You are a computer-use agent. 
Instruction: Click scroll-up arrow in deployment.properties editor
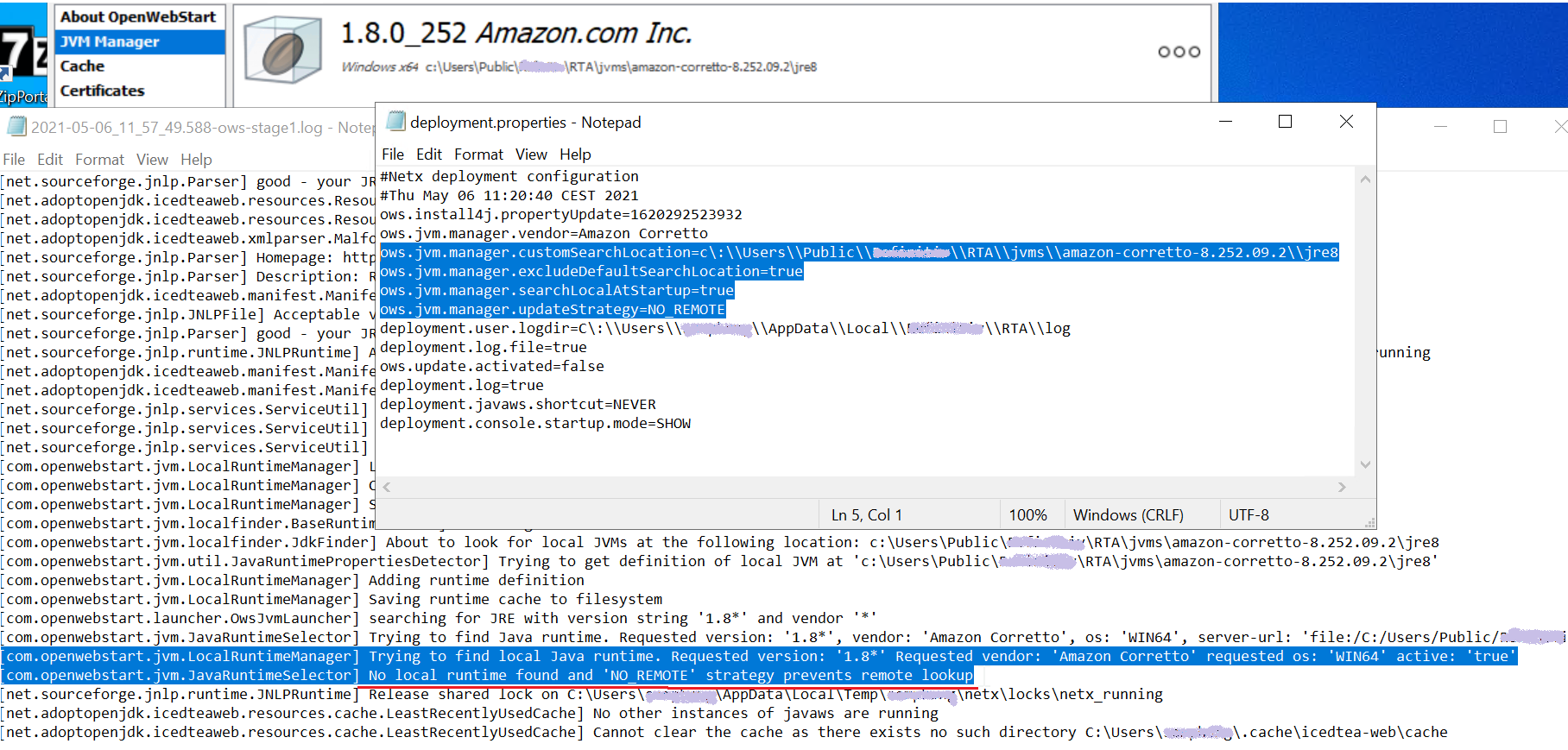pyautogui.click(x=1365, y=180)
